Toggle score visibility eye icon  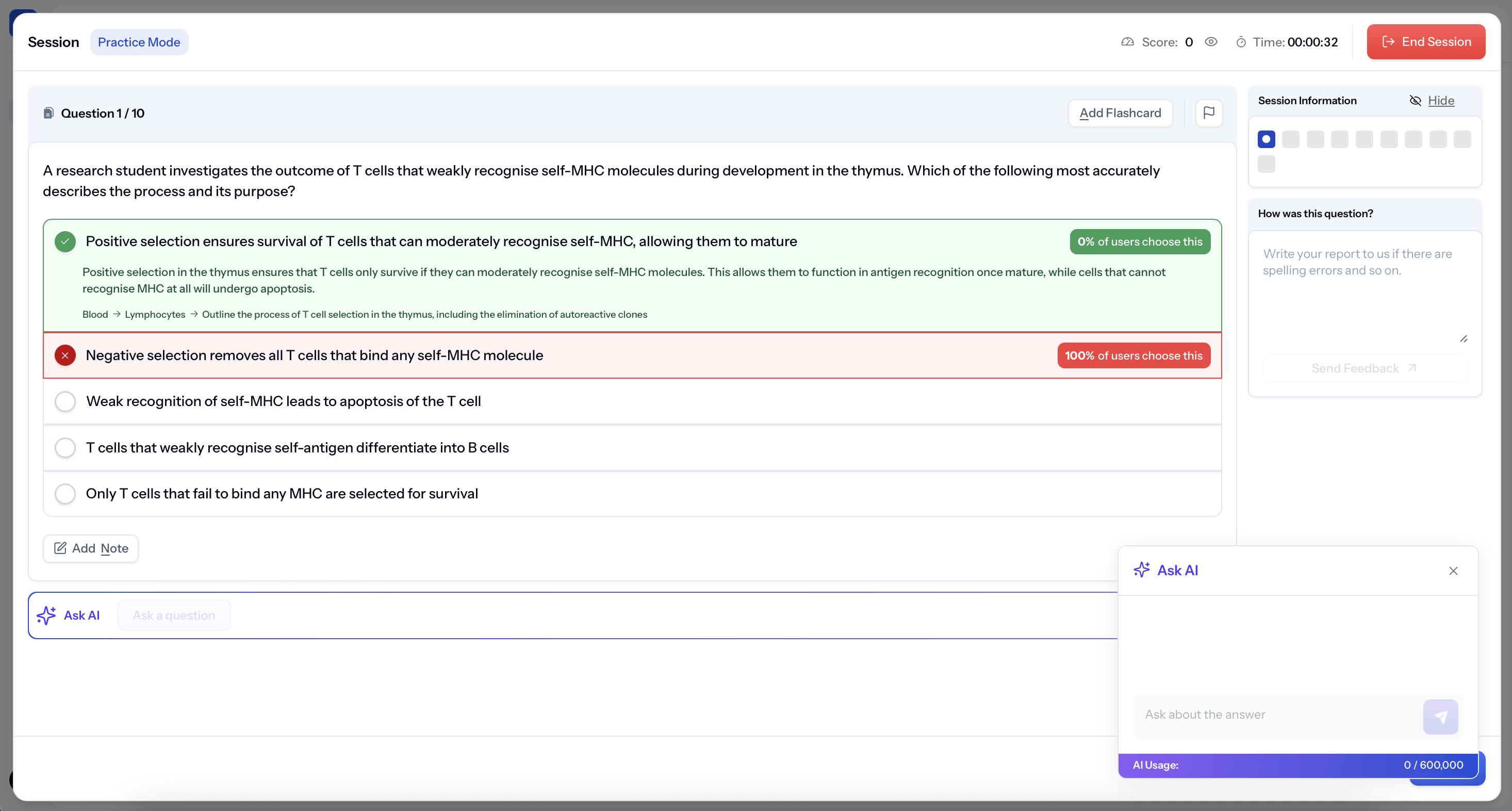(x=1211, y=42)
